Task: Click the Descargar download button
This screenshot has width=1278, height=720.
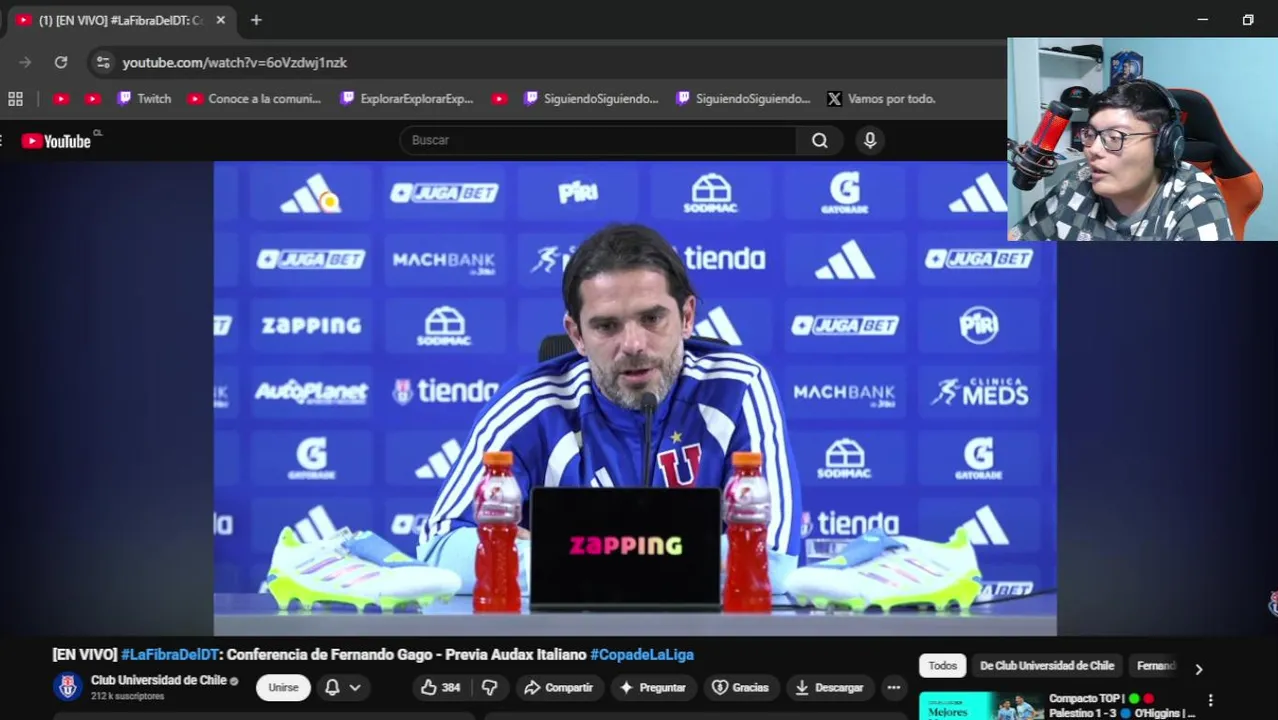Action: click(829, 687)
